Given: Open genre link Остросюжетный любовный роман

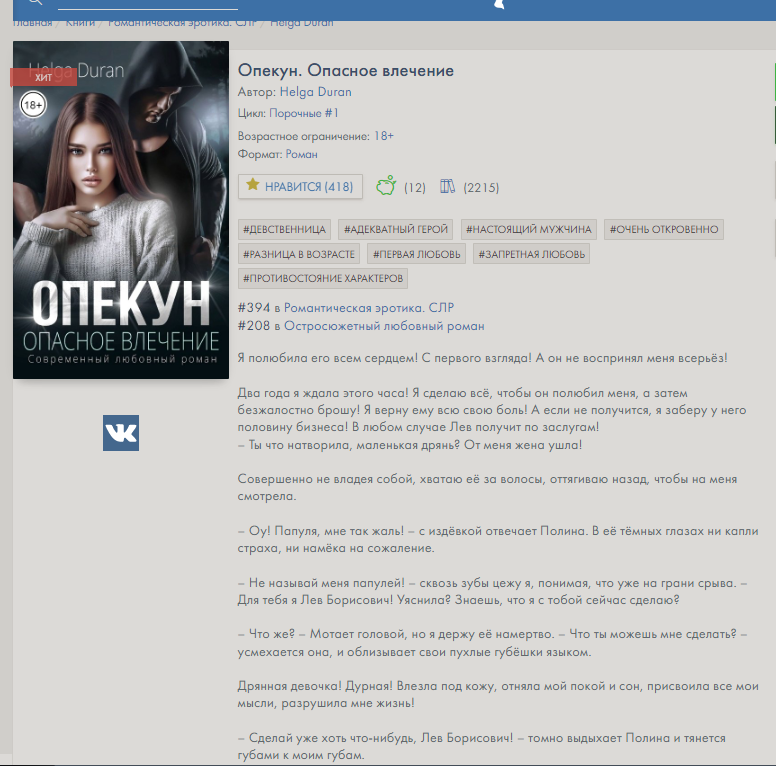Looking at the screenshot, I should (384, 326).
